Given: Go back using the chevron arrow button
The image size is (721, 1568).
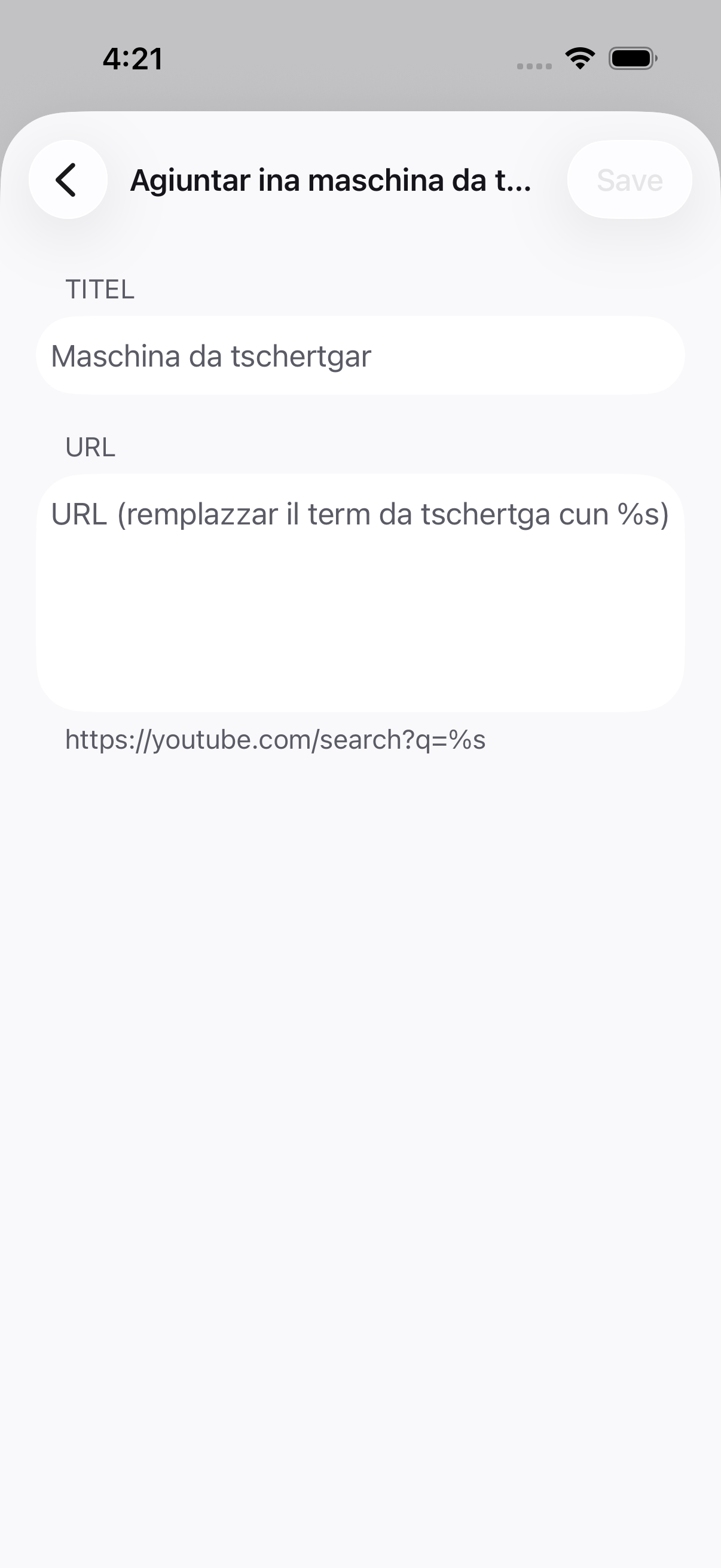Looking at the screenshot, I should [x=68, y=179].
